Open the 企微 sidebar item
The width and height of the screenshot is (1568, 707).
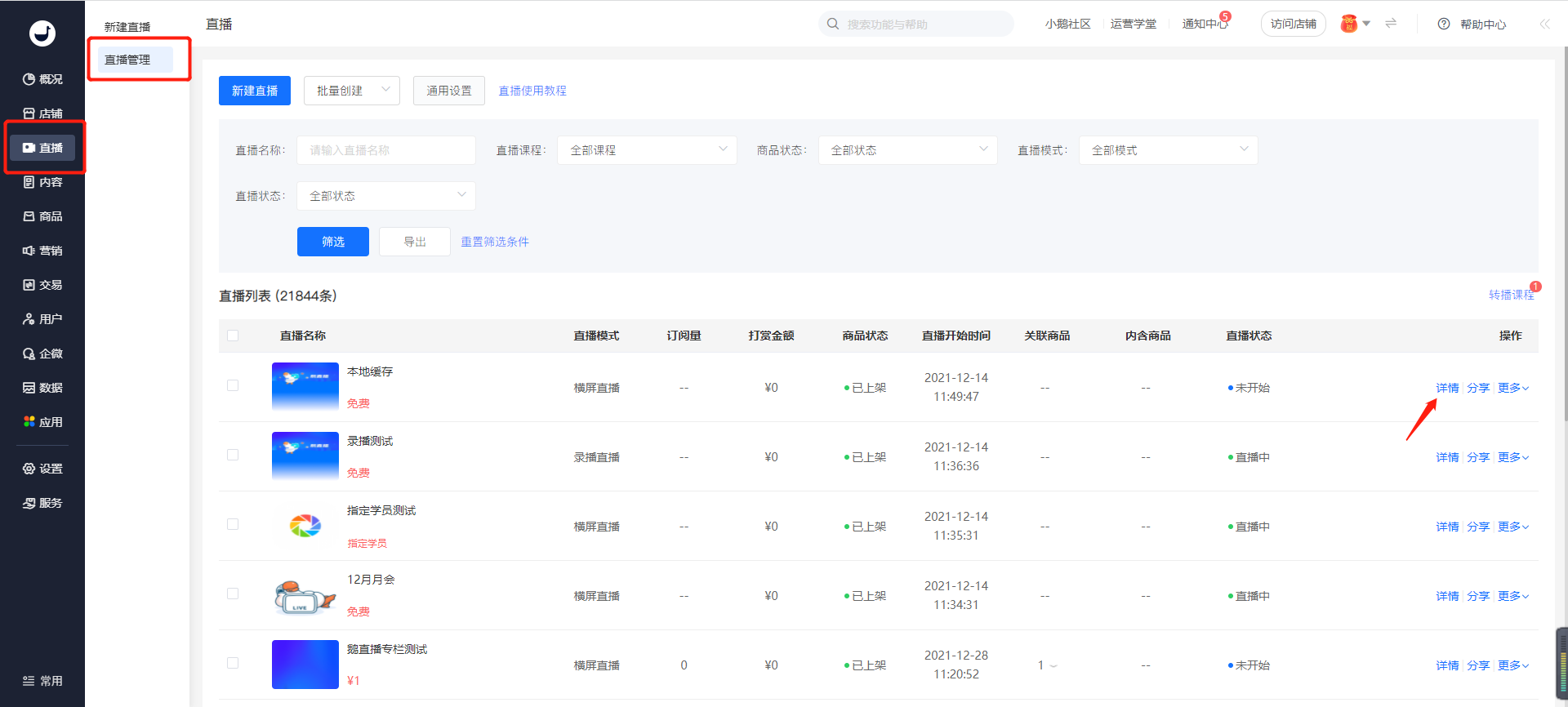click(42, 353)
